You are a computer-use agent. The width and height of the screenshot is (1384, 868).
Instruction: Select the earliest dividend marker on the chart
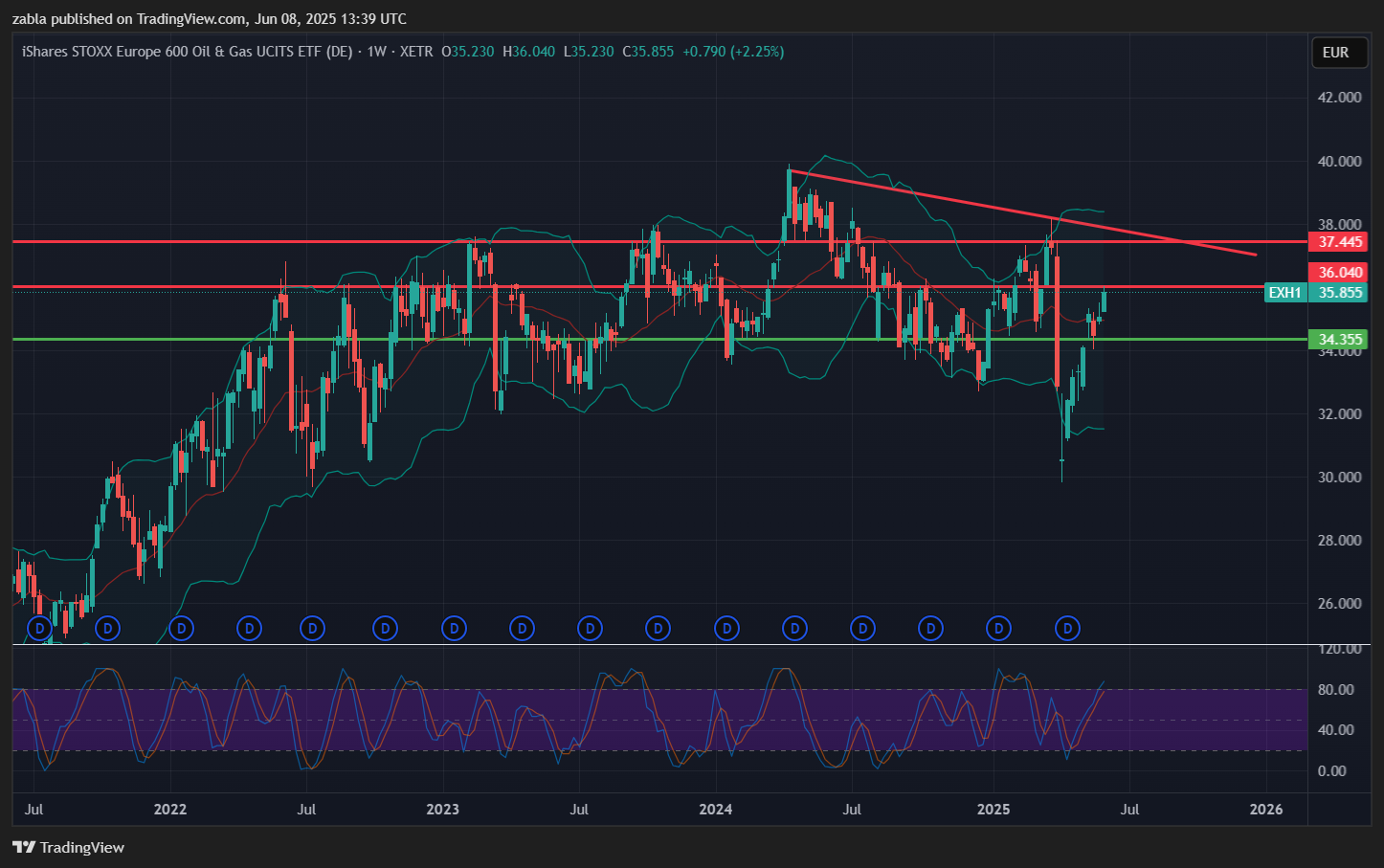(39, 629)
